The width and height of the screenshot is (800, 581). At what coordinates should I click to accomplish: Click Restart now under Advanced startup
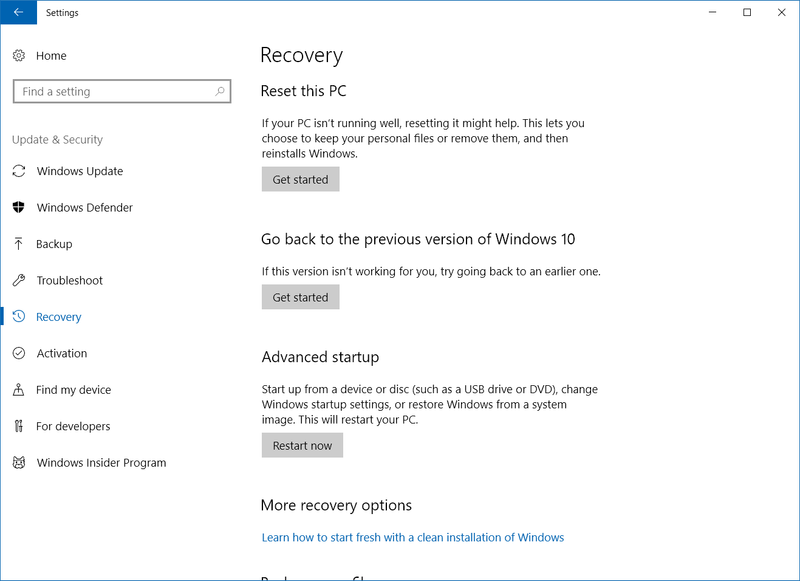[302, 445]
